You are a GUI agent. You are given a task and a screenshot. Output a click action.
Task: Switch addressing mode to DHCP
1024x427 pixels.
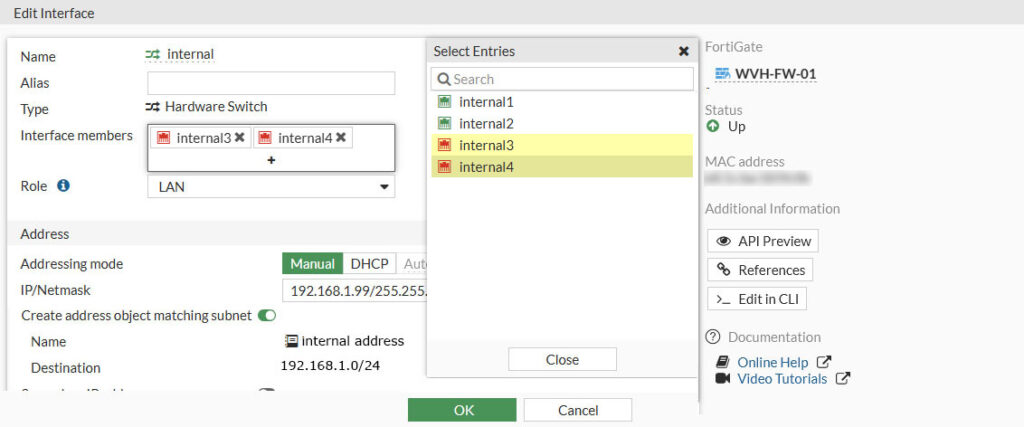(x=369, y=264)
